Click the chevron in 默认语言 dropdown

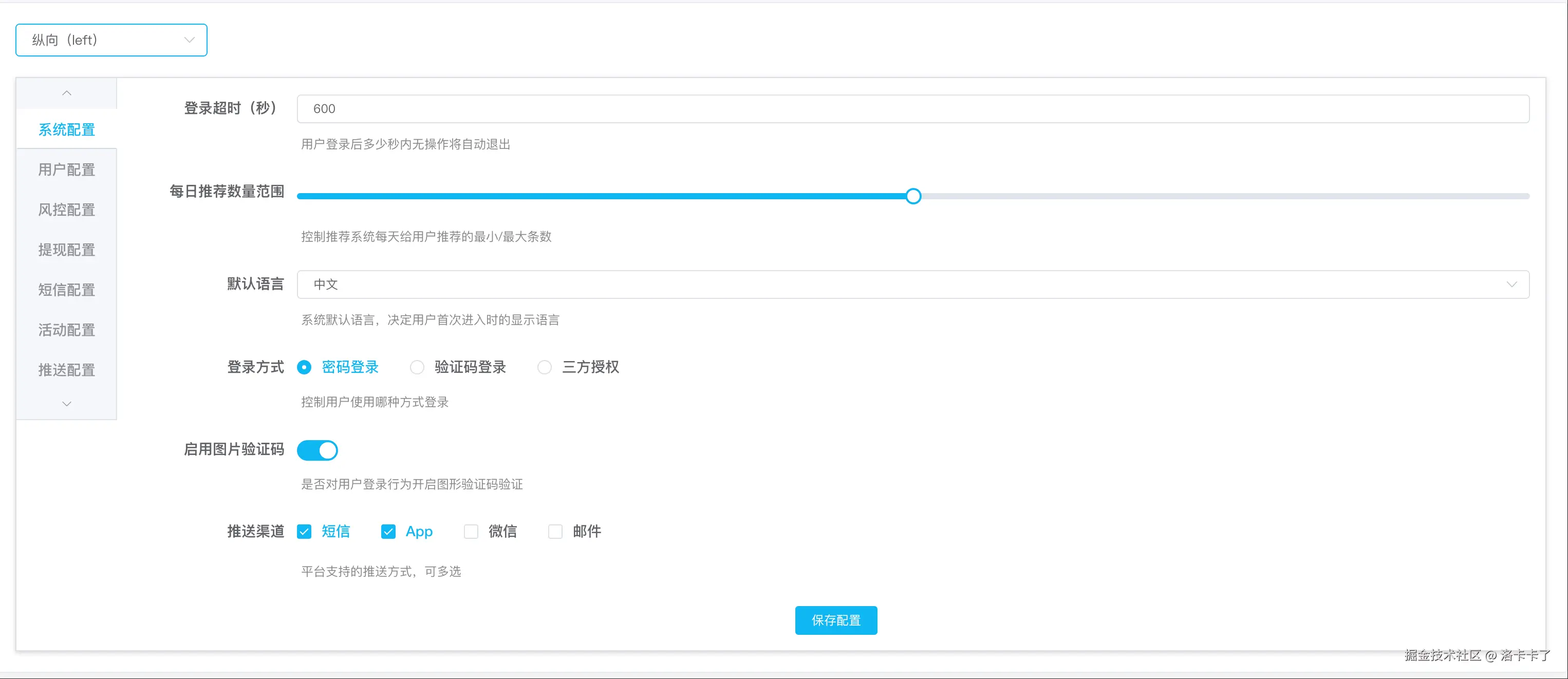click(1511, 284)
